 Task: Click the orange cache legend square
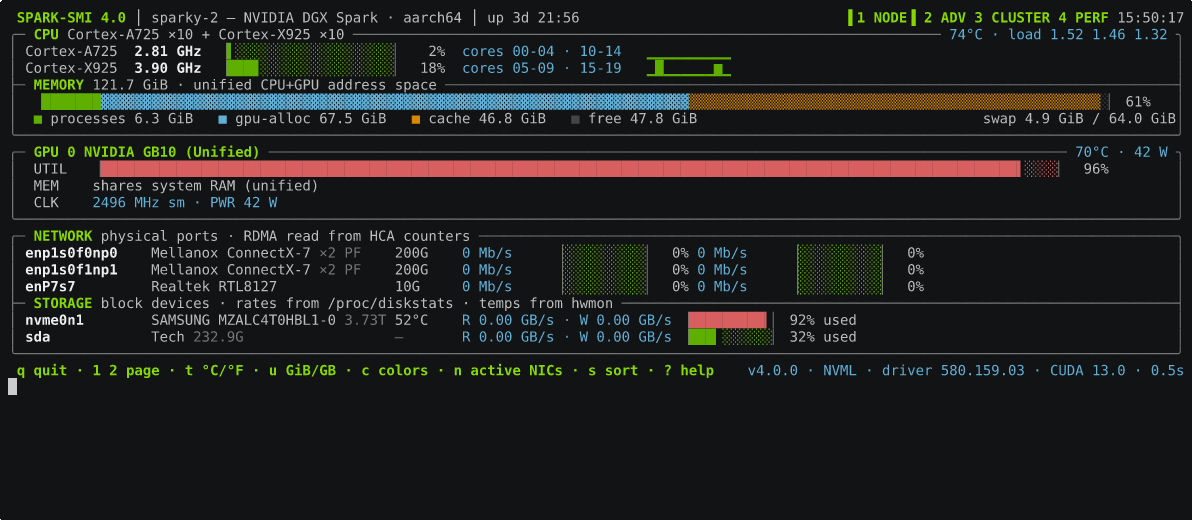pyautogui.click(x=416, y=119)
